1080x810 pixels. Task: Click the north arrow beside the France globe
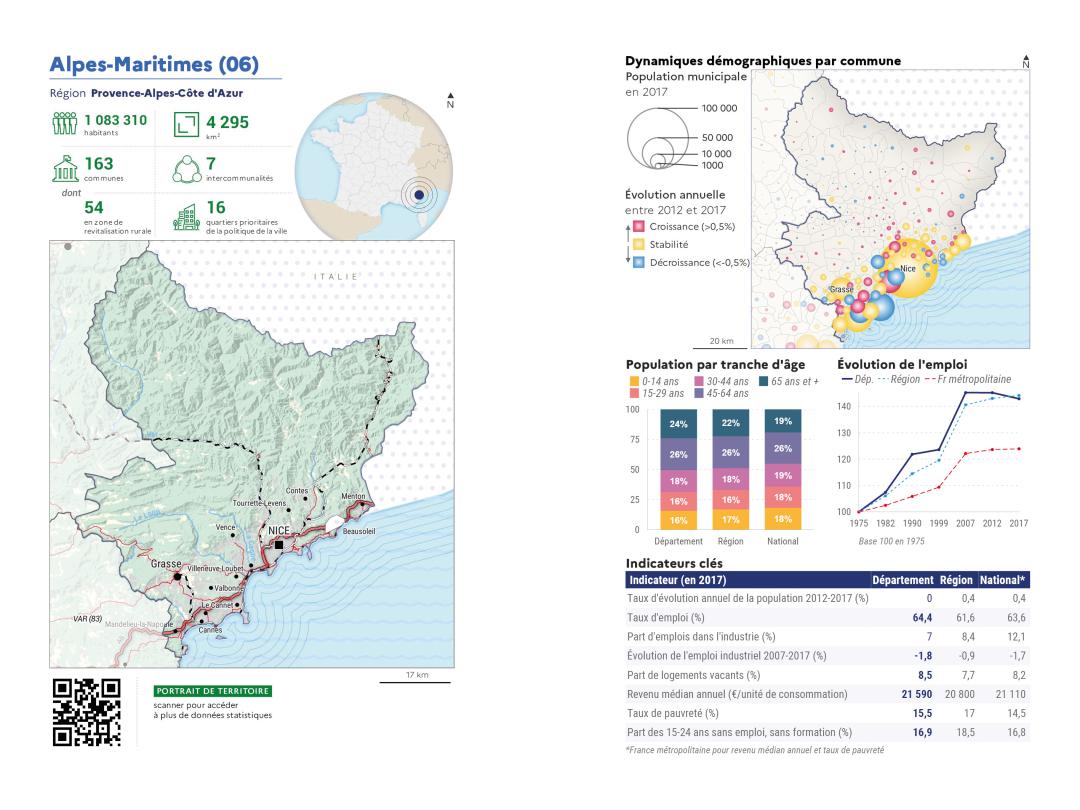pyautogui.click(x=450, y=101)
